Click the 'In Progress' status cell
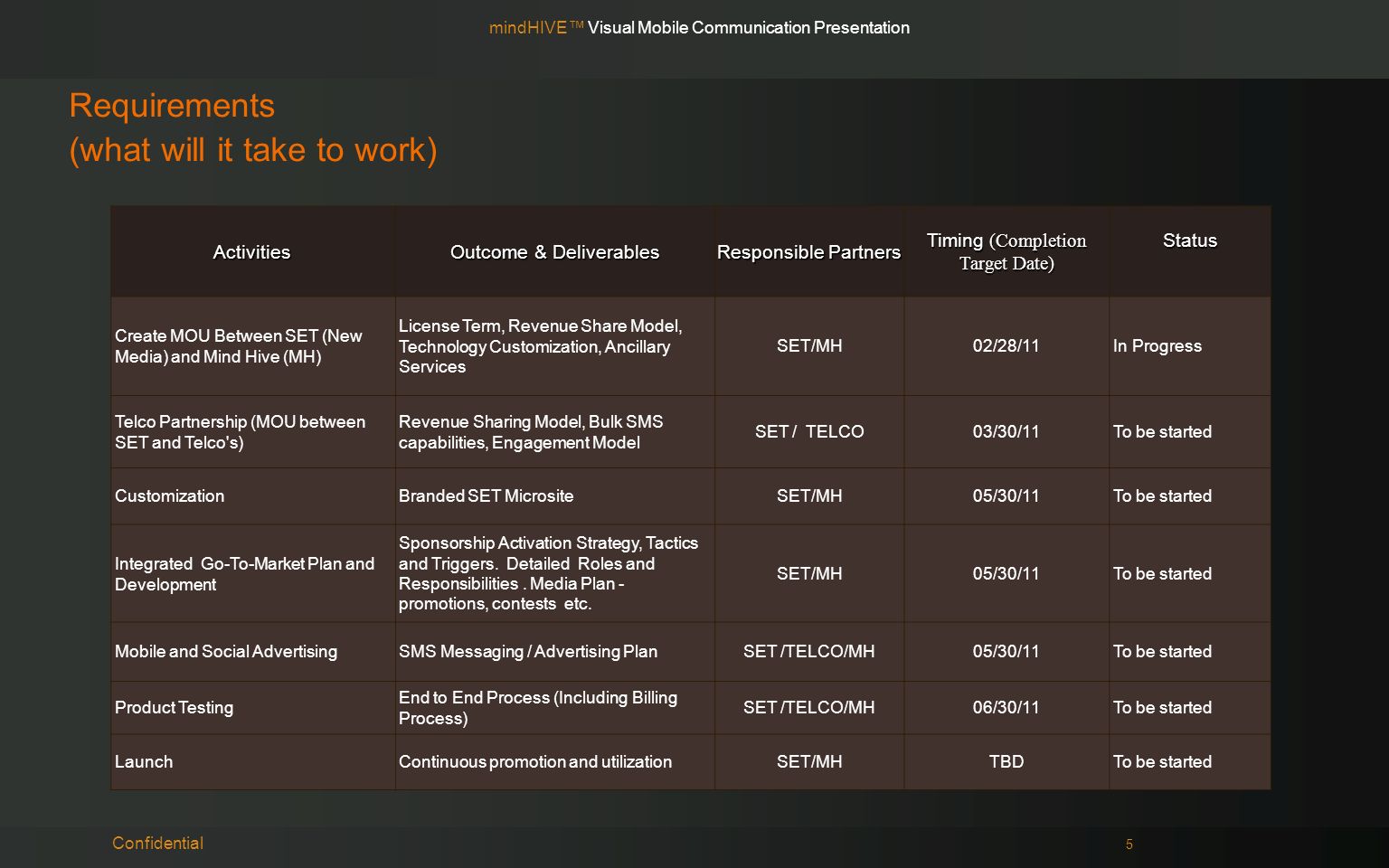The height and width of the screenshot is (868, 1389). (x=1190, y=346)
